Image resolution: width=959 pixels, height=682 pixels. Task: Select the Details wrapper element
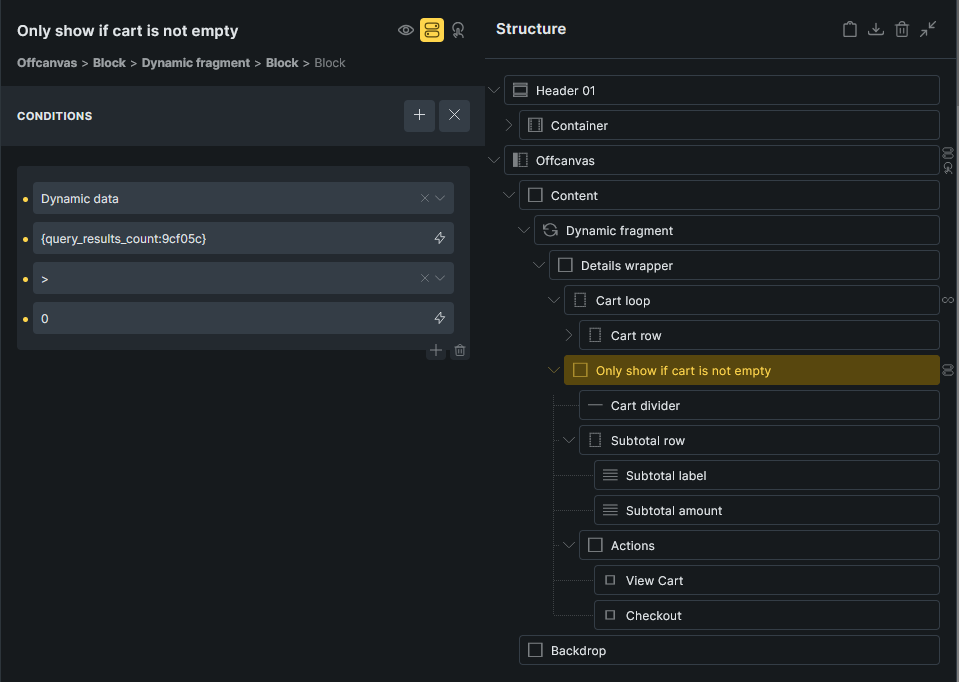(x=744, y=265)
